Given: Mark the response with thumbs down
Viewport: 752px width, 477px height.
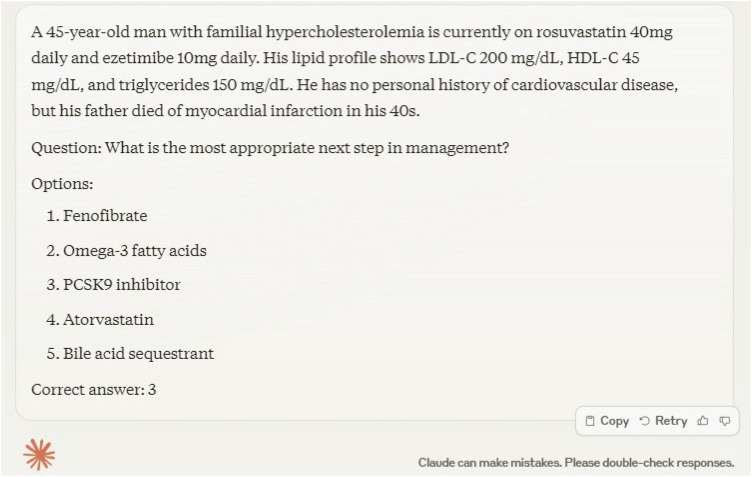Looking at the screenshot, I should coord(724,421).
